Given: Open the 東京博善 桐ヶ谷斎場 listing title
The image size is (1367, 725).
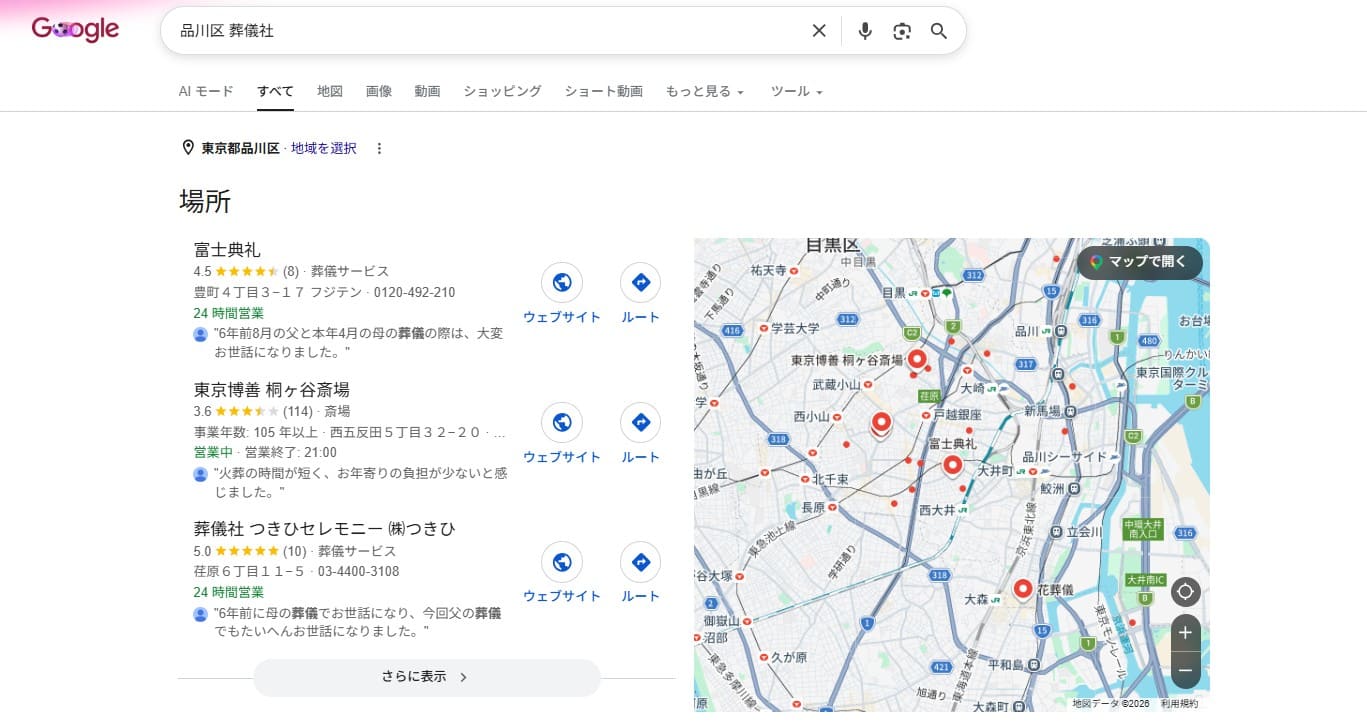Looking at the screenshot, I should coord(272,389).
